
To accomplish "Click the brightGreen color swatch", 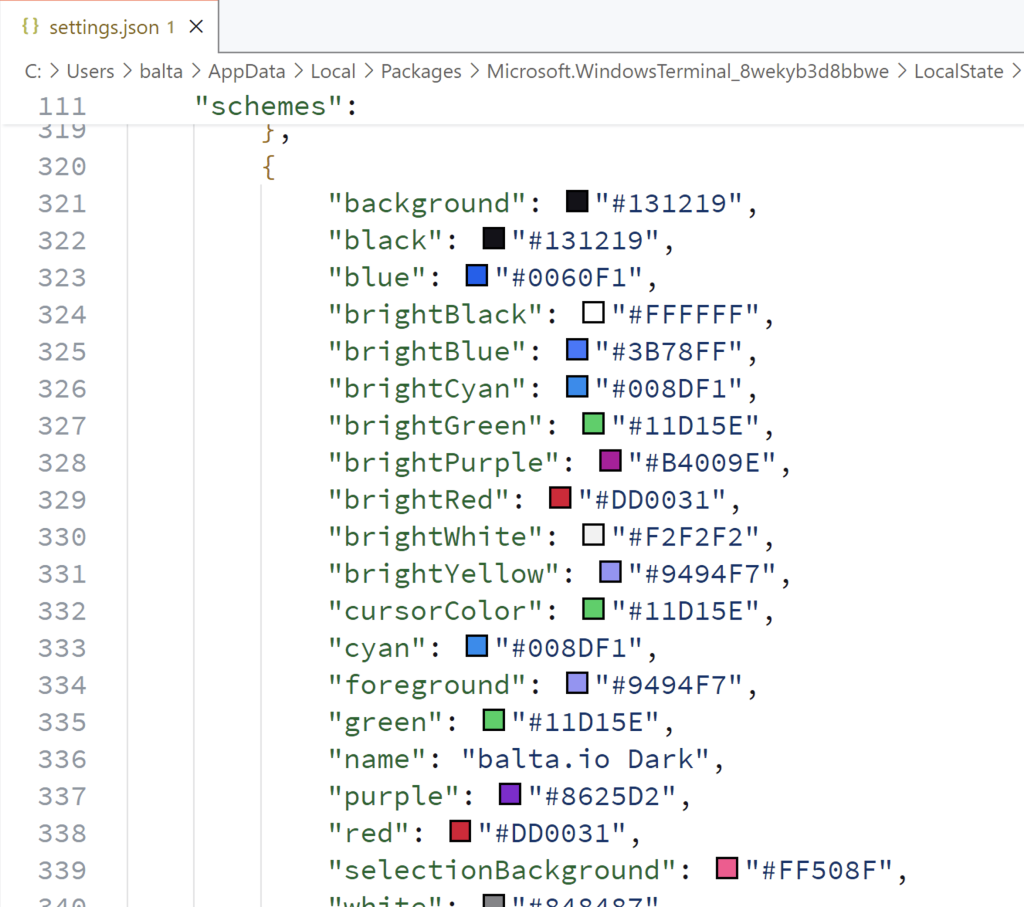I will click(x=593, y=423).
